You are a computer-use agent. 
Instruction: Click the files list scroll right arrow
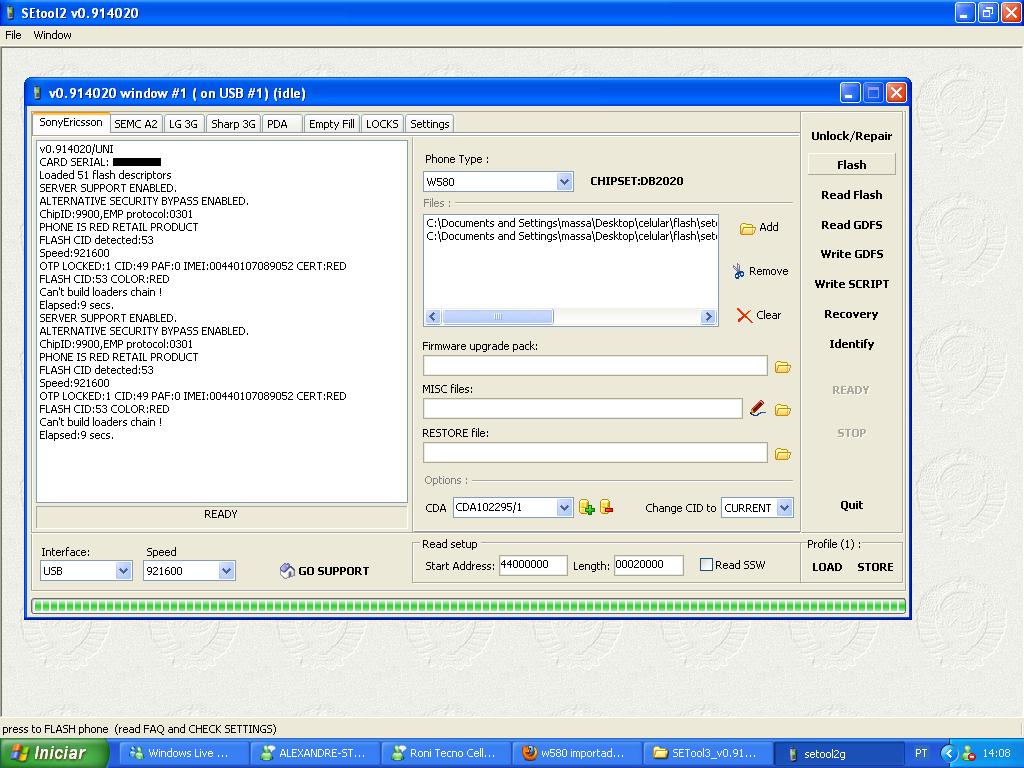(x=708, y=317)
